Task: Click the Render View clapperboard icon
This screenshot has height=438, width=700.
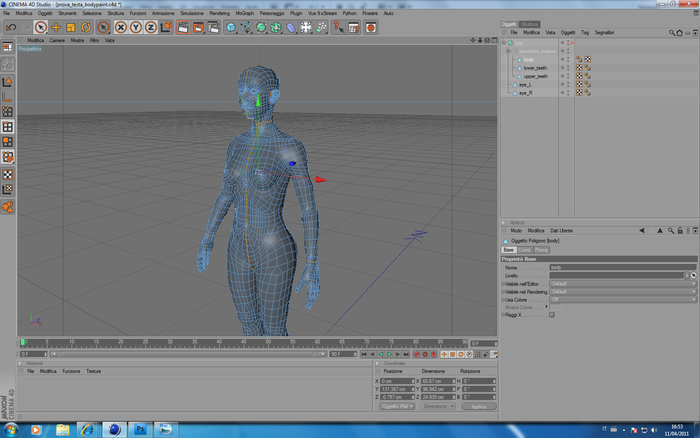Action: (x=183, y=28)
